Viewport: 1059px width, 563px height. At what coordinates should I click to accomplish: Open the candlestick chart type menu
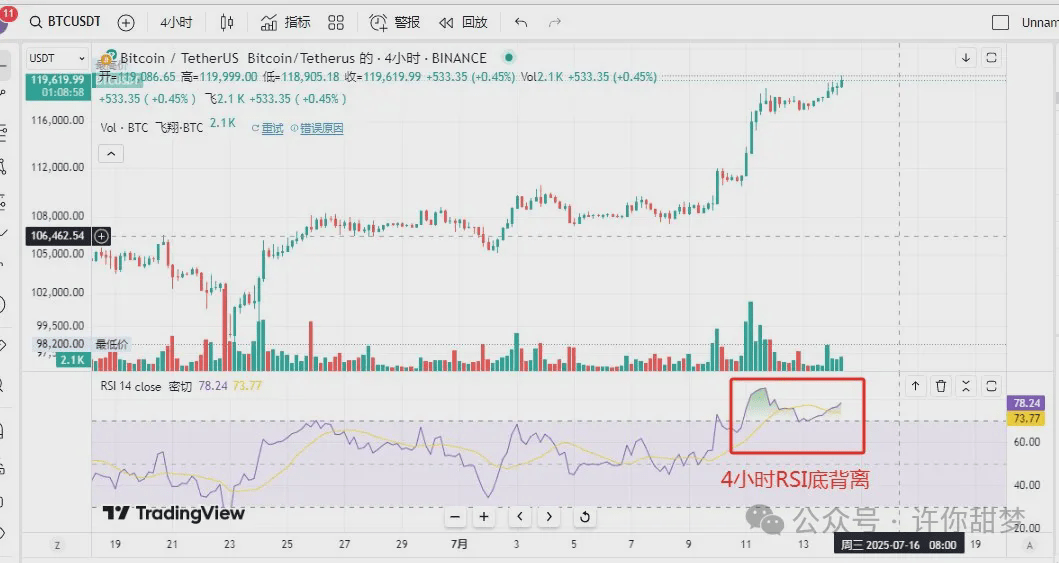click(227, 23)
